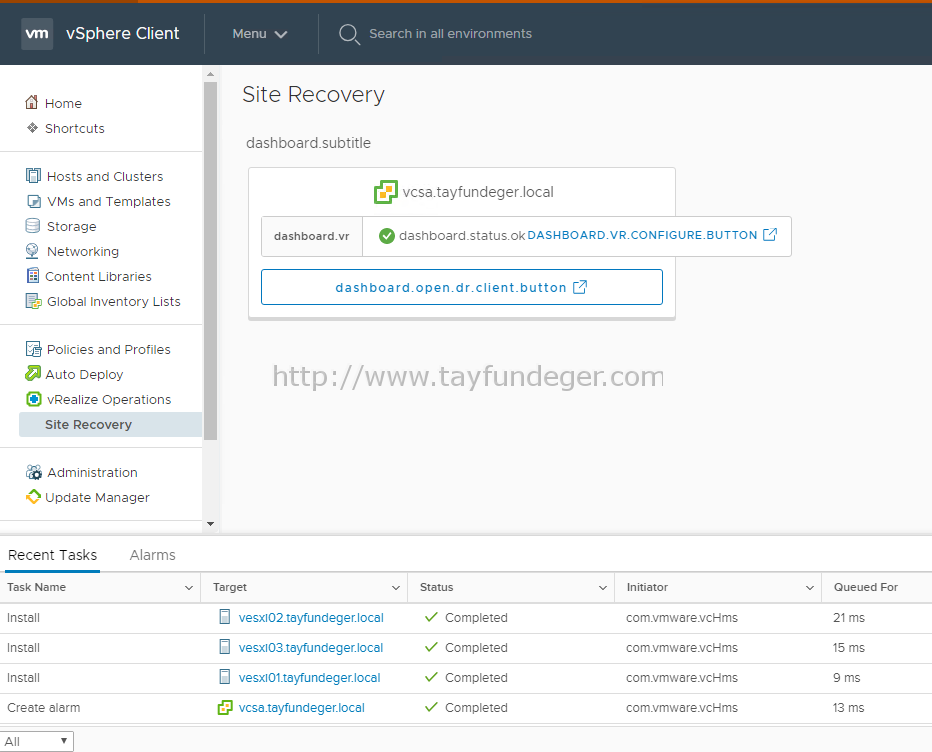Click Completed checkmark in vesxi01 row
The image size is (932, 752).
[432, 677]
